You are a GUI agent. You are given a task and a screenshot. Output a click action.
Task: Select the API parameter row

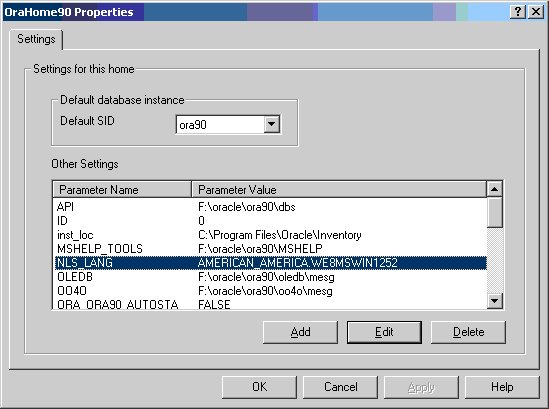(x=270, y=207)
